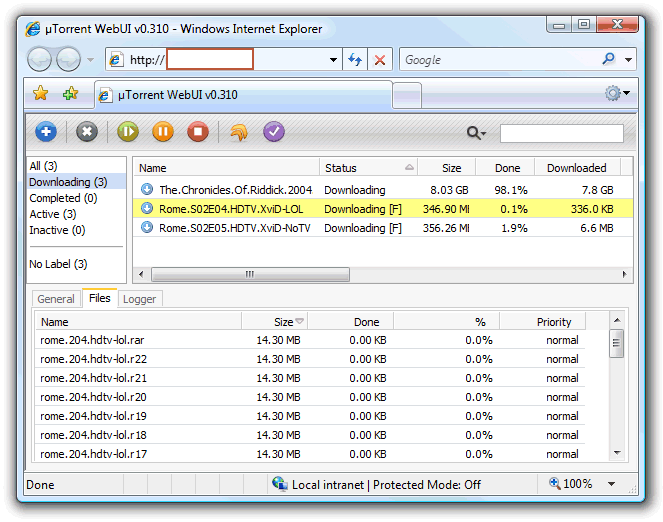Image resolution: width=663 pixels, height=522 pixels.
Task: Click the red Stop torrent icon
Action: coord(197,132)
